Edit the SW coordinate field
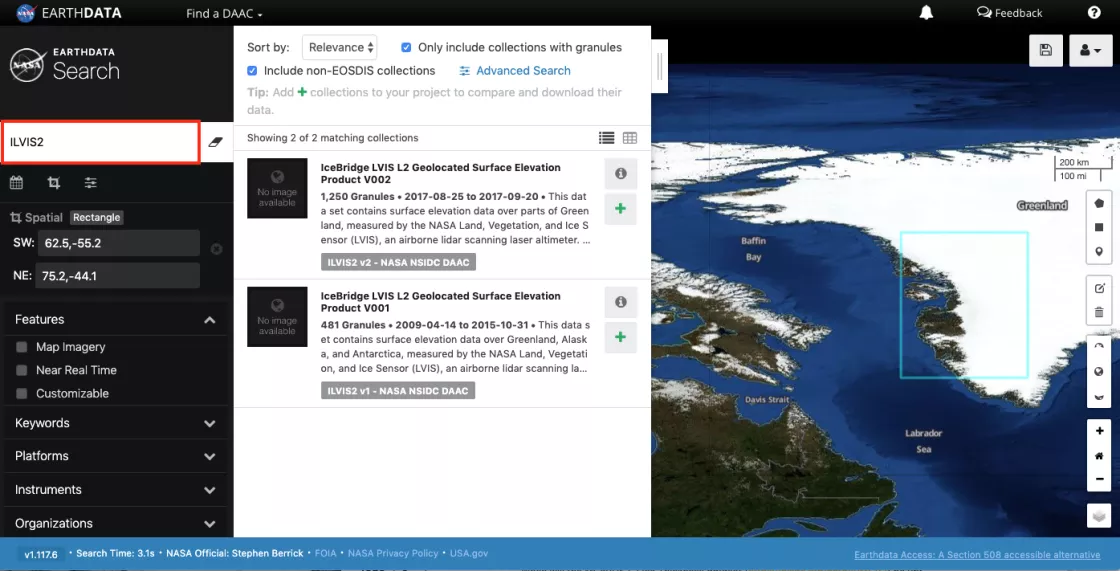 tap(119, 243)
